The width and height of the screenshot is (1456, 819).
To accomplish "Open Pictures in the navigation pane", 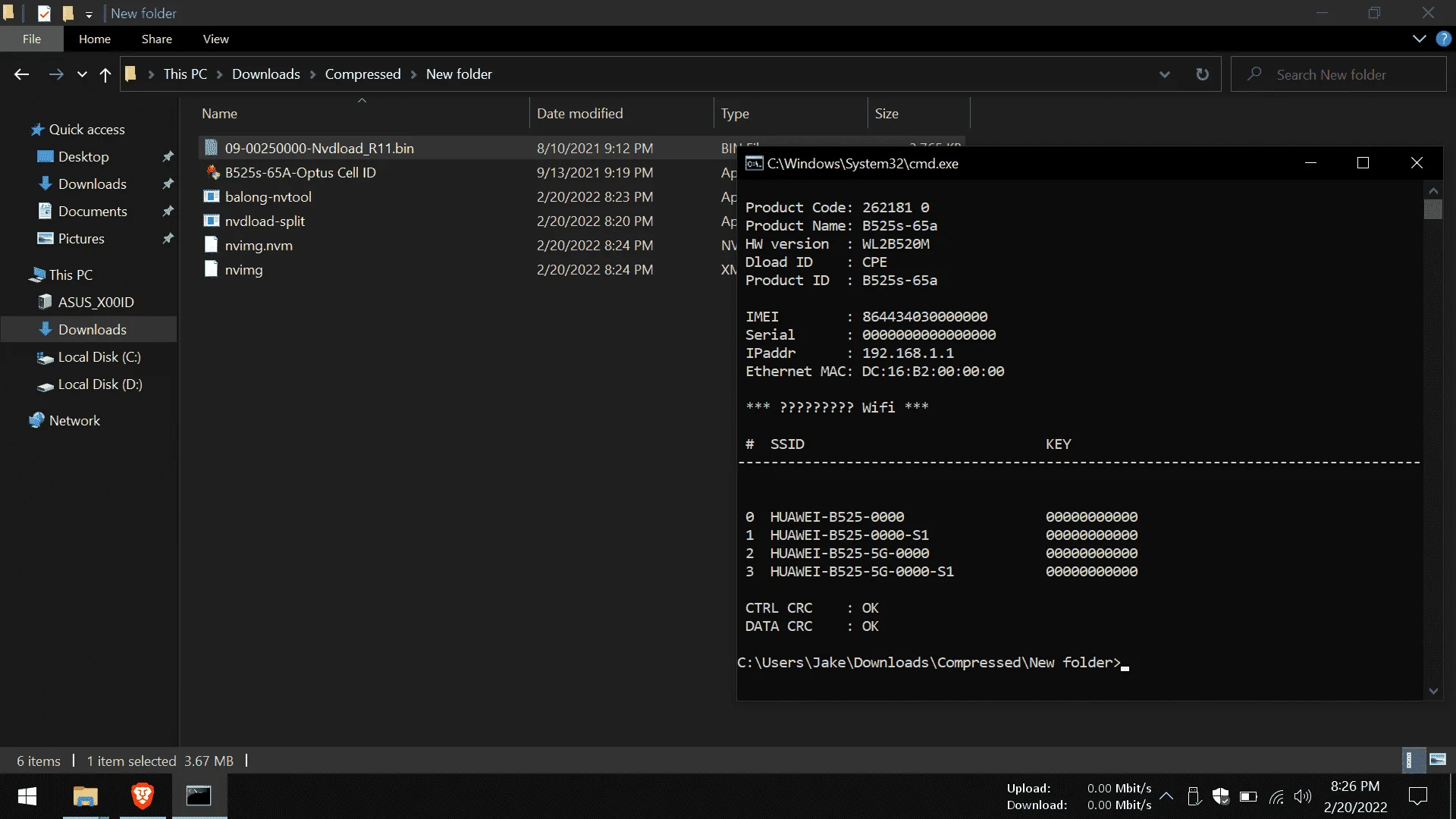I will (x=81, y=239).
